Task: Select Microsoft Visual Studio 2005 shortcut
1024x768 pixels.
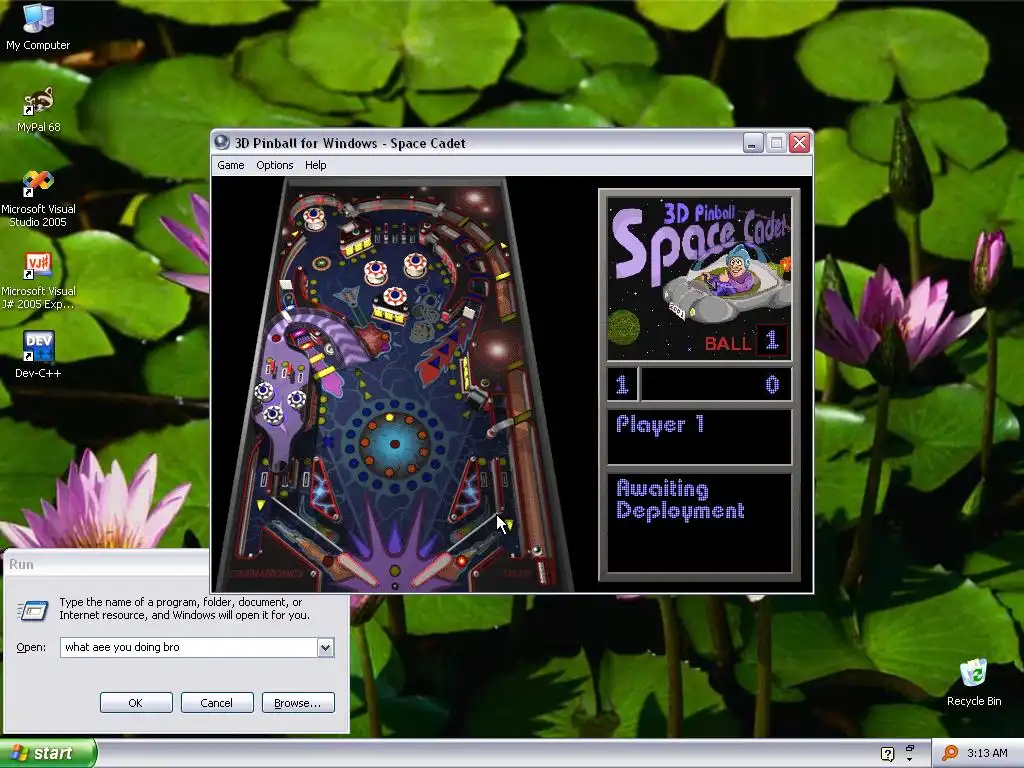Action: click(x=38, y=198)
